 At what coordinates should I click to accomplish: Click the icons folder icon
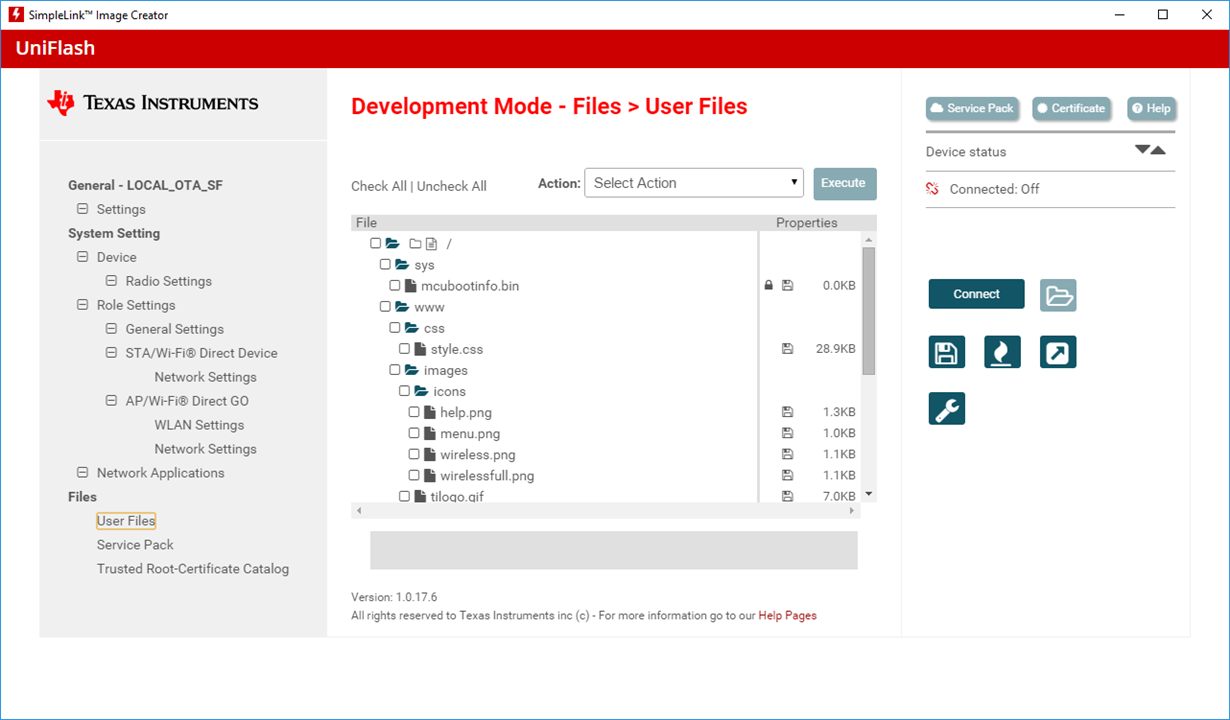click(421, 391)
